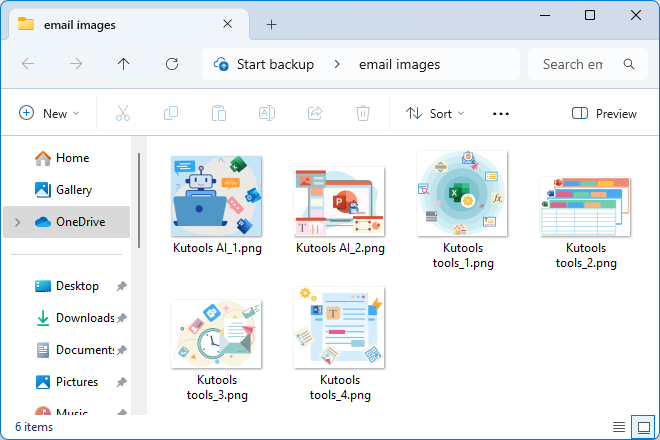Expand the OneDrive tree node

[16, 222]
